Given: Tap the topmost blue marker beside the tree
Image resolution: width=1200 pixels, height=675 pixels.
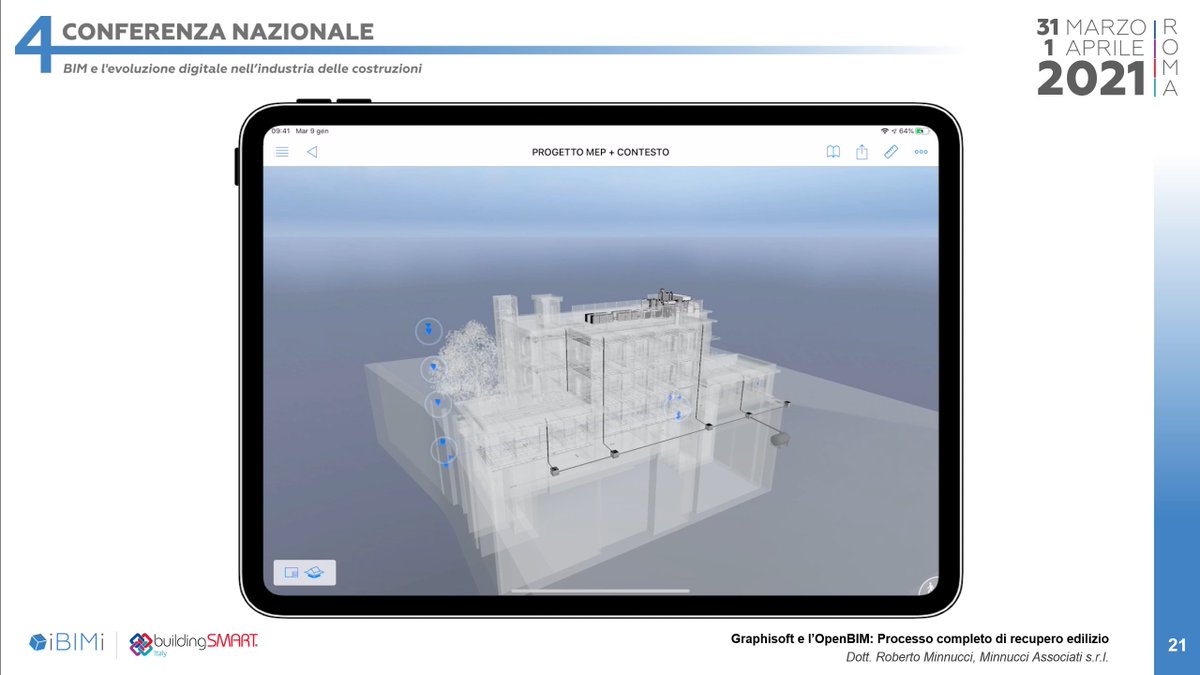Looking at the screenshot, I should [429, 330].
